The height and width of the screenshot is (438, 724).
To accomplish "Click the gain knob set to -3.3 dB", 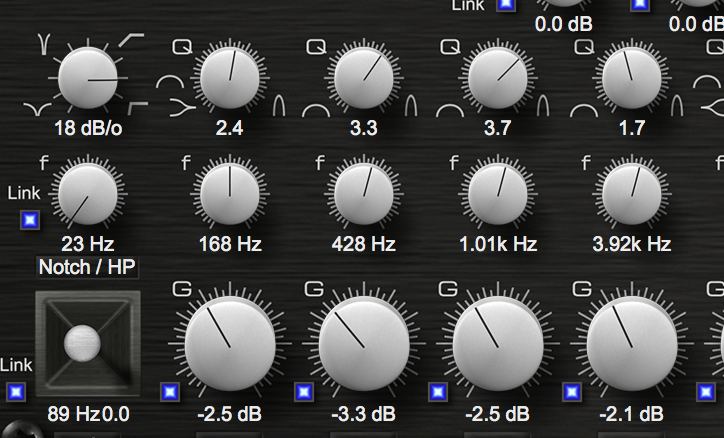I will pos(364,345).
